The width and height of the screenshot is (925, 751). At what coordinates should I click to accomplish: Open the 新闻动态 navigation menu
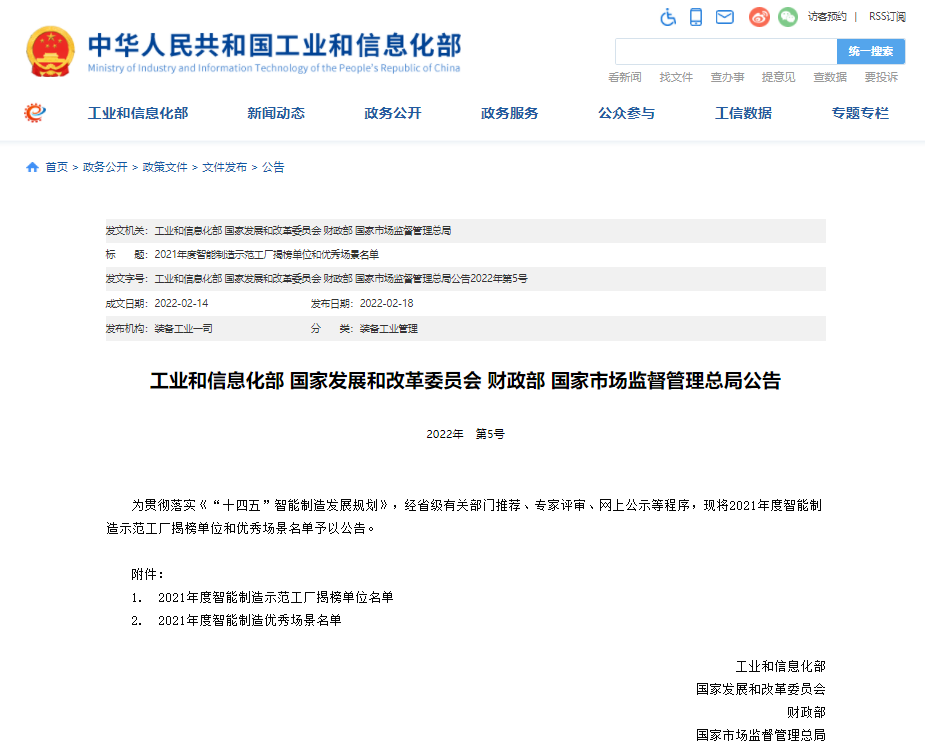[x=276, y=113]
